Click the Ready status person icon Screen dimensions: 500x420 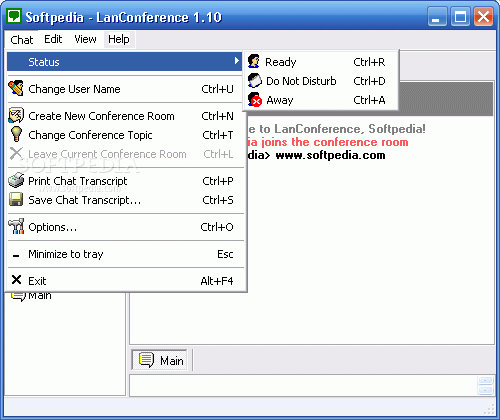(254, 61)
